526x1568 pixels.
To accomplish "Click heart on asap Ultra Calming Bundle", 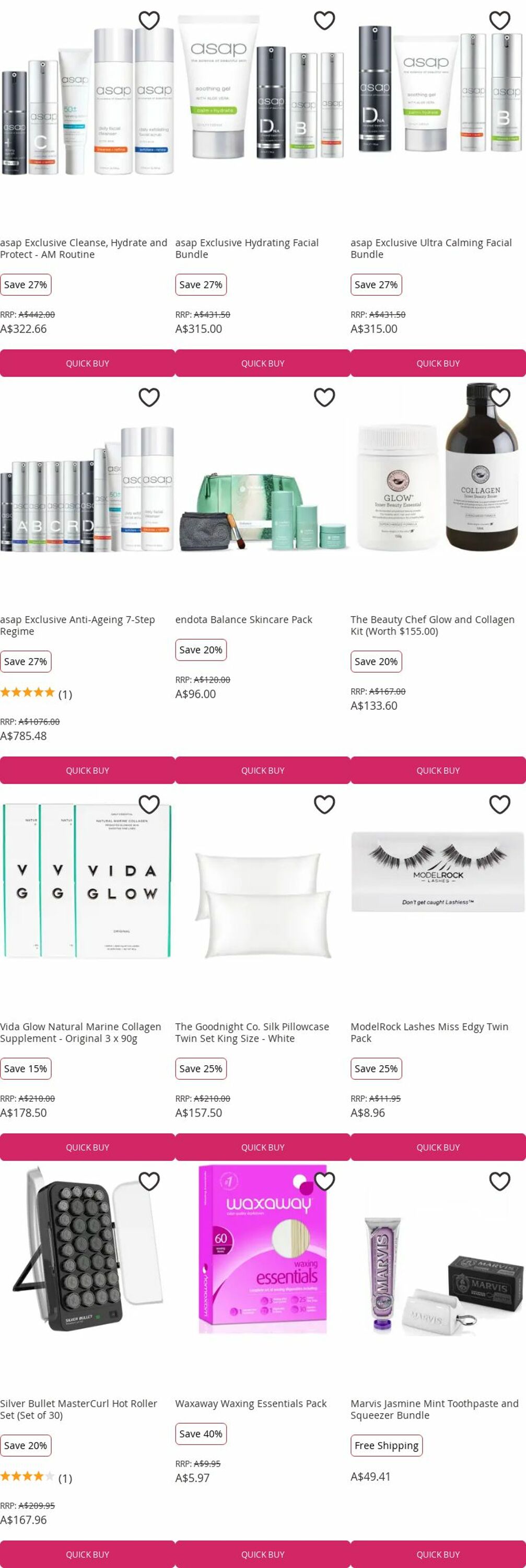I will coord(499,21).
